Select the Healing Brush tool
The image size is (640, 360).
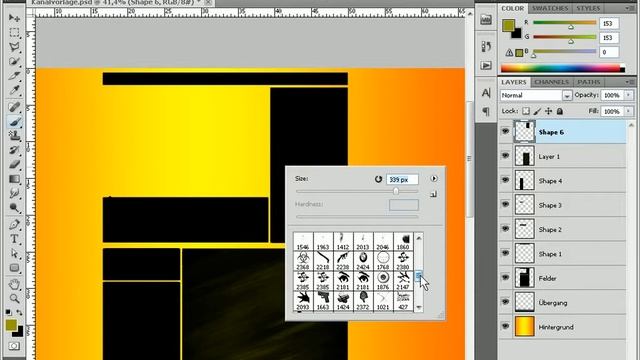pyautogui.click(x=14, y=107)
